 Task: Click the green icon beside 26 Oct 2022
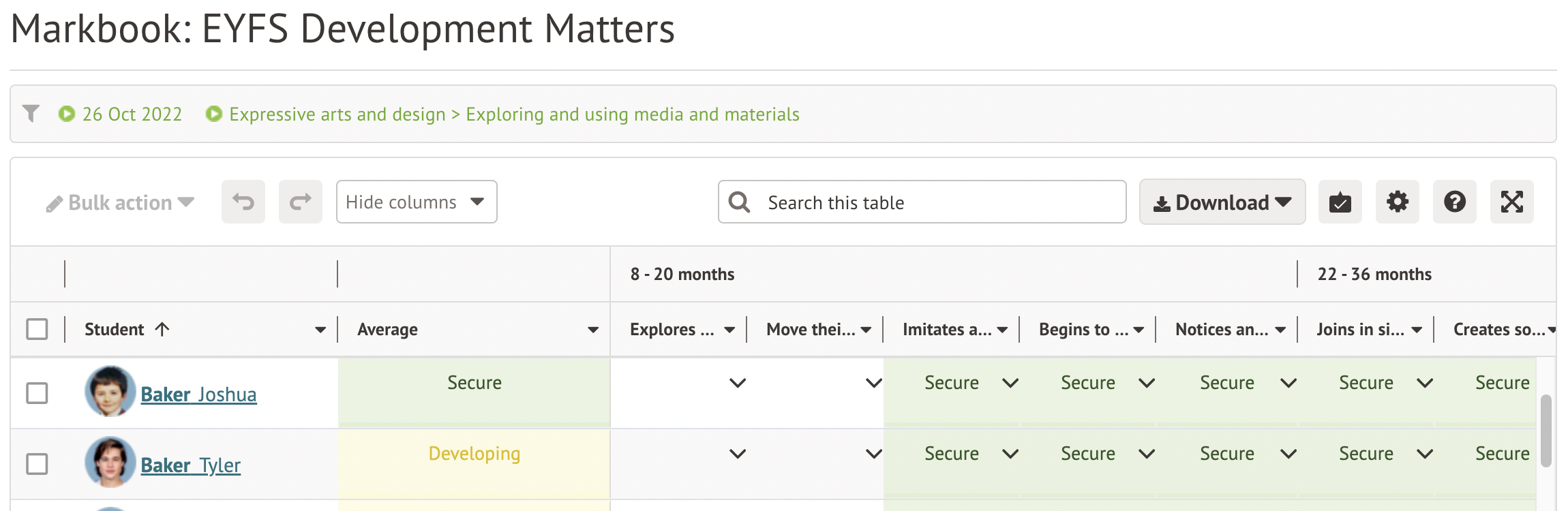66,114
